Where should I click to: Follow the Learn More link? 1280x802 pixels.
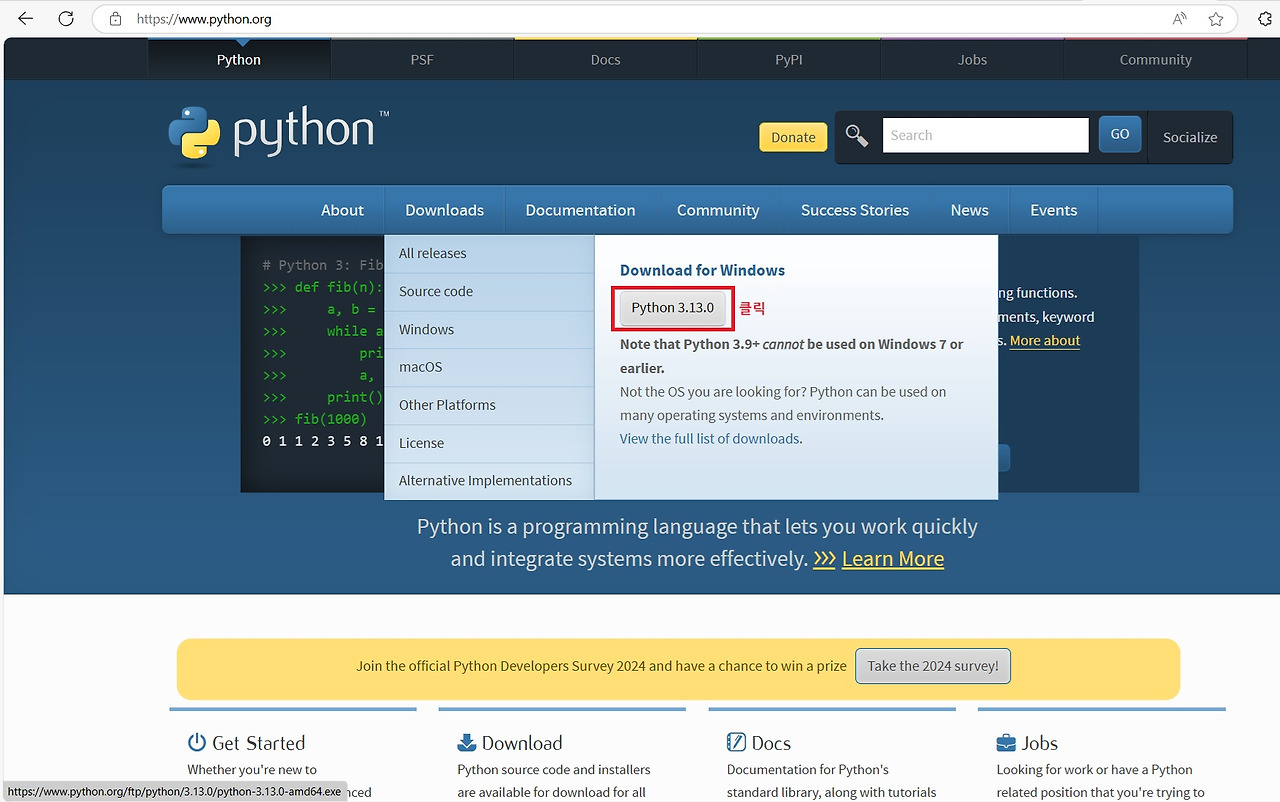click(893, 559)
